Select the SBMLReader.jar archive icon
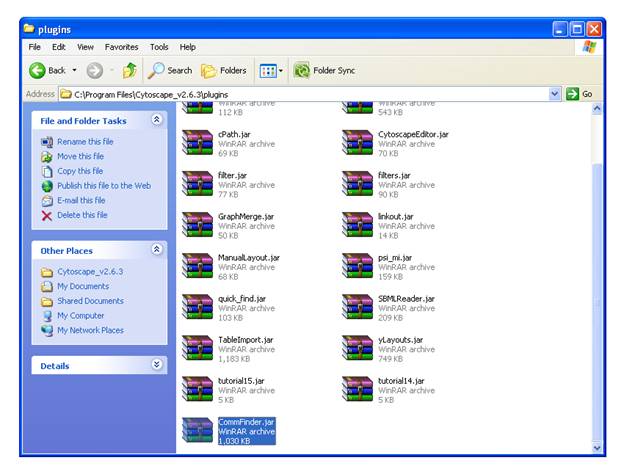 [358, 306]
